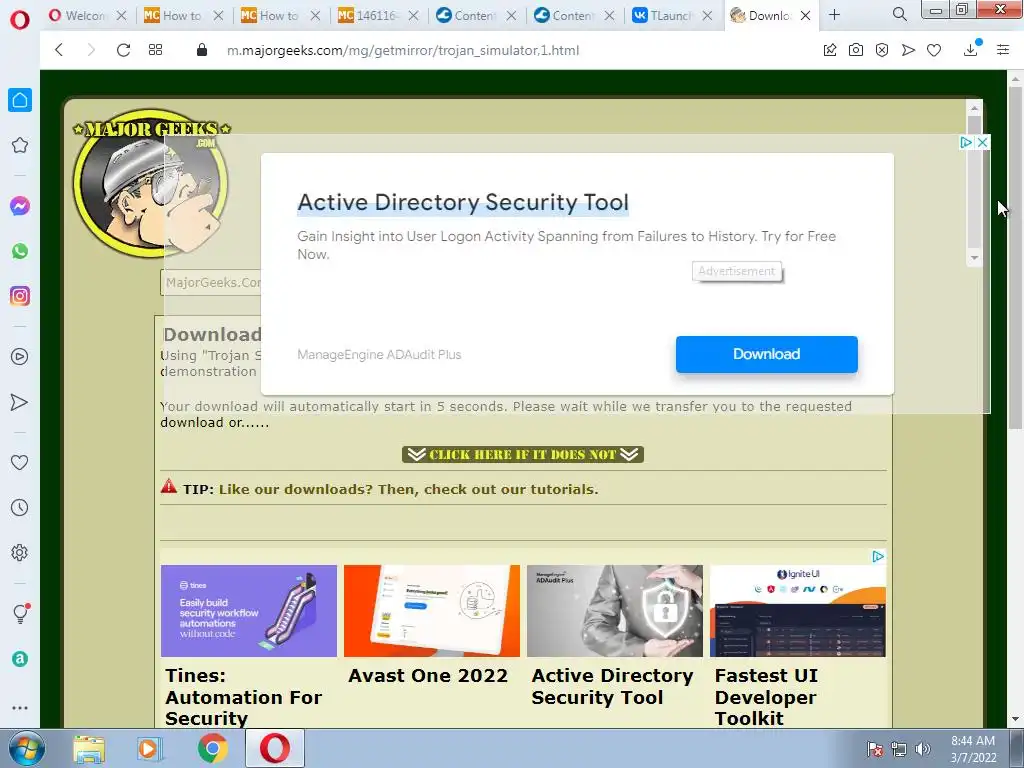Click the inner page scrollbar down arrow
The width and height of the screenshot is (1024, 768).
(x=974, y=258)
